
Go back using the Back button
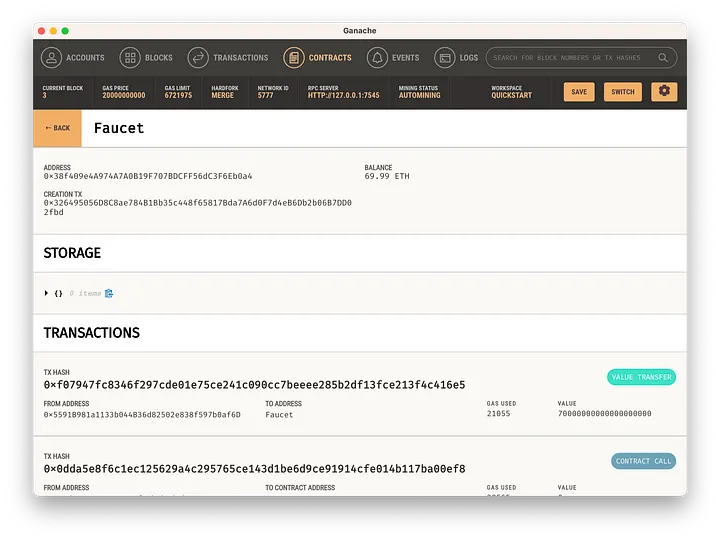point(57,128)
